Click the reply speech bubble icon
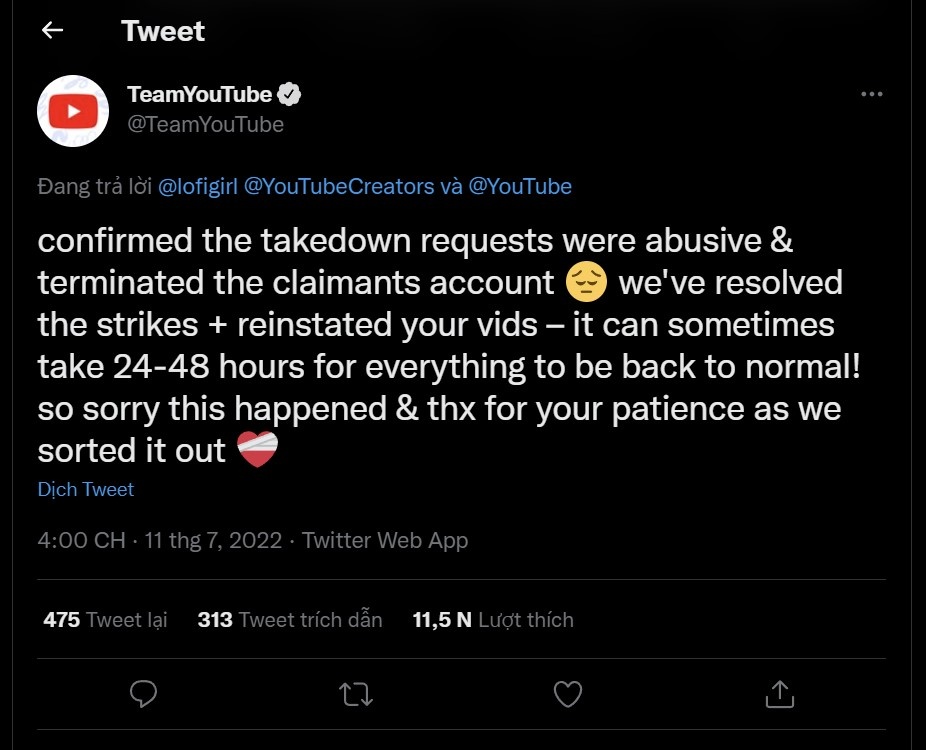Image resolution: width=926 pixels, height=750 pixels. tap(144, 693)
